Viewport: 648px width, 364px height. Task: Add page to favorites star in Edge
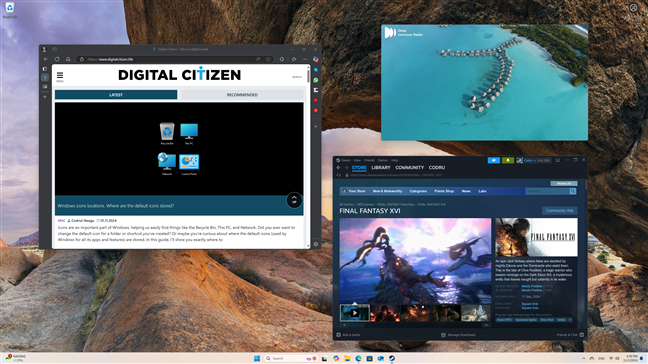[268, 59]
